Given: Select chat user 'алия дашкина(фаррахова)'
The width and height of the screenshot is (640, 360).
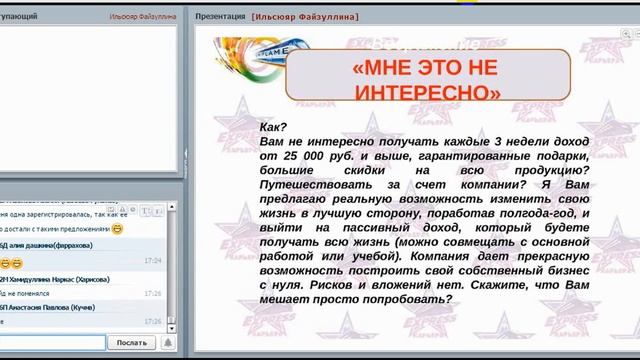Looking at the screenshot, I should [x=51, y=245].
